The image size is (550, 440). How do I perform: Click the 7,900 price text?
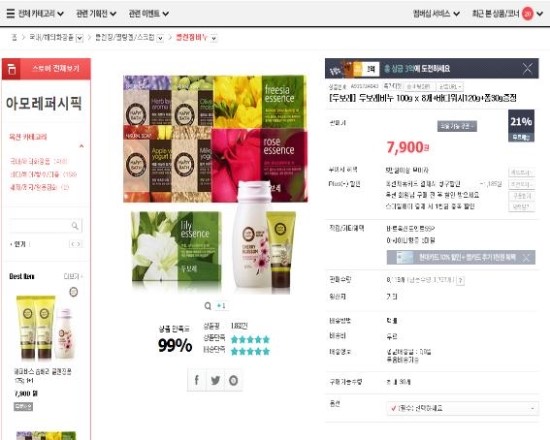pyautogui.click(x=408, y=147)
